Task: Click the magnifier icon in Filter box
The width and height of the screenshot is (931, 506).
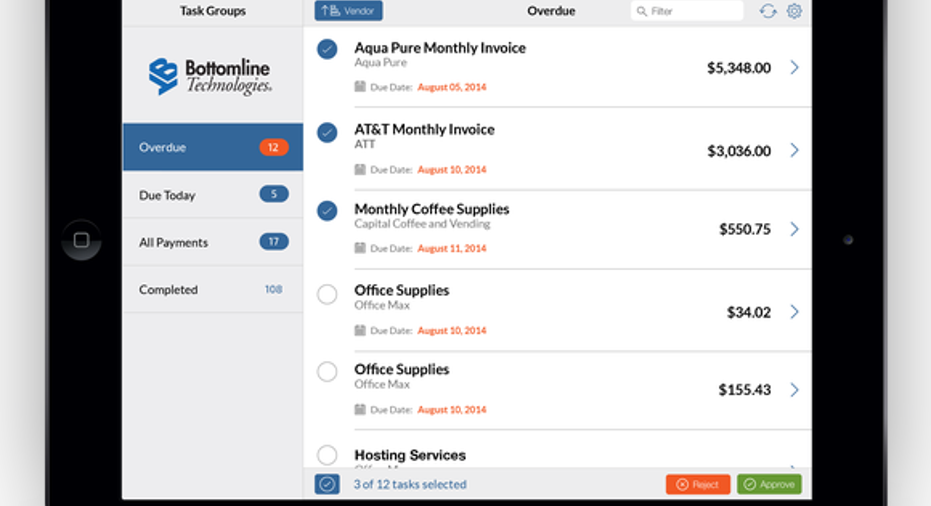Action: coord(641,11)
